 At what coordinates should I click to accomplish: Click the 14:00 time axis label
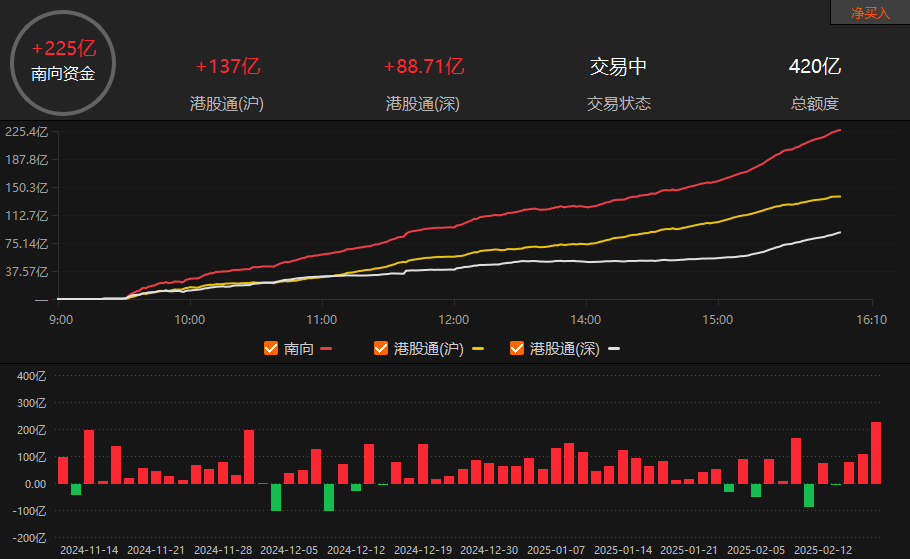tap(586, 320)
